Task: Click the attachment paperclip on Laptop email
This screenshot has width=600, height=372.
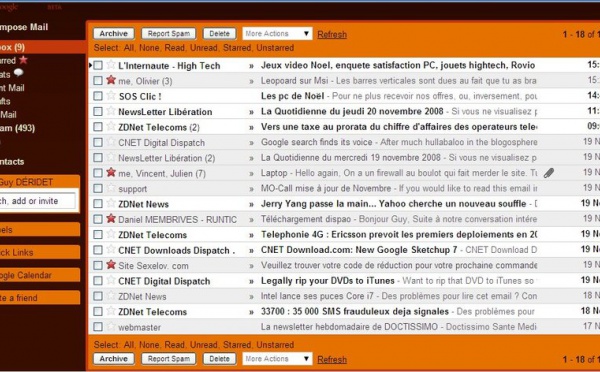Action: [549, 173]
